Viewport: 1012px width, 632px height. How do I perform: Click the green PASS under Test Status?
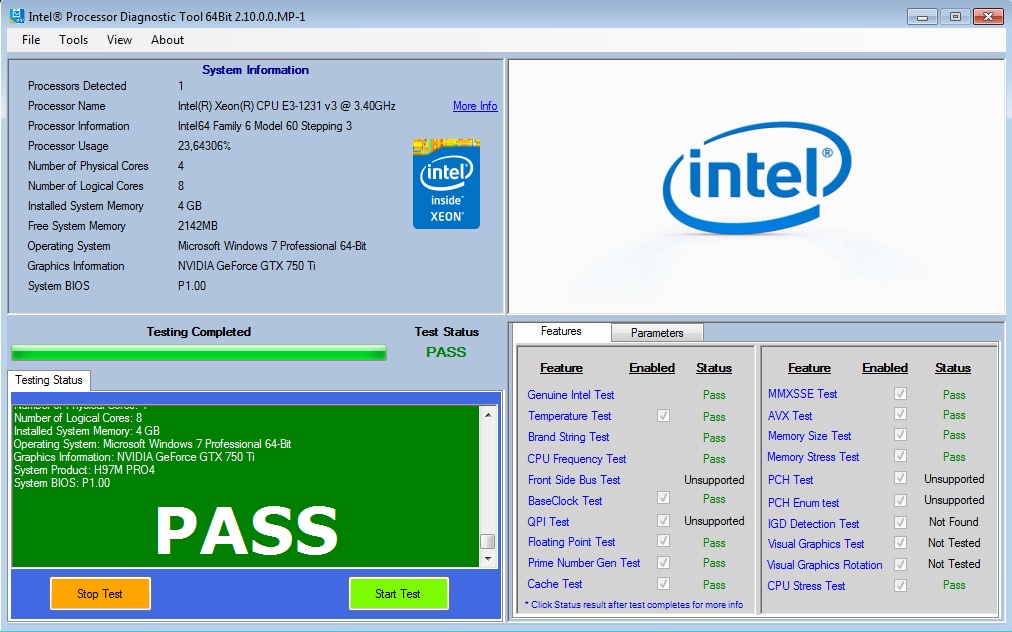pyautogui.click(x=446, y=352)
